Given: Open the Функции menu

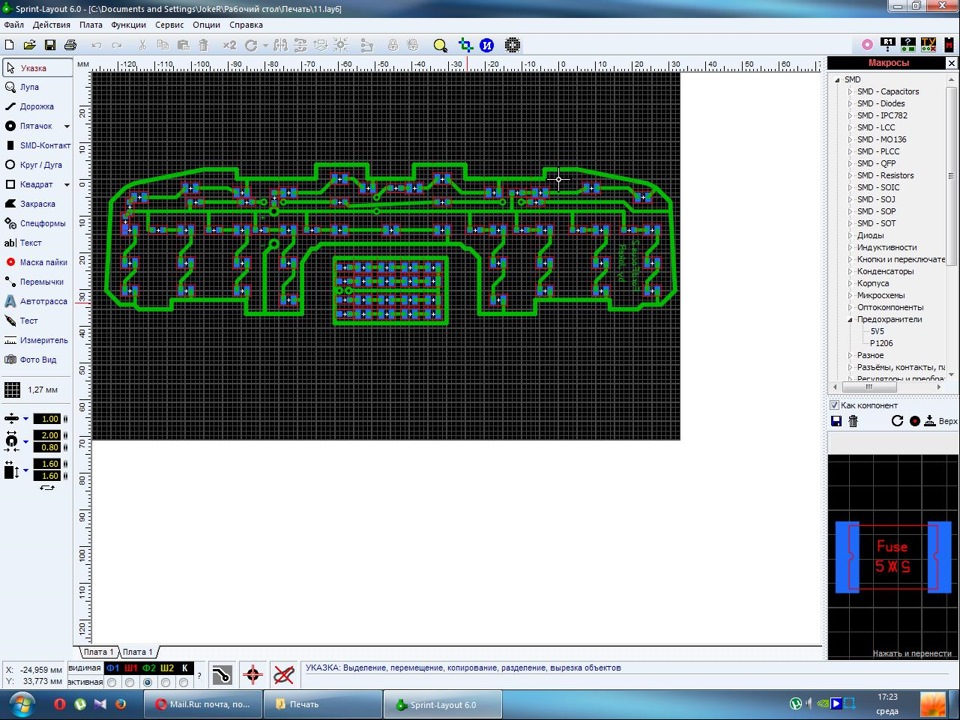Looking at the screenshot, I should (129, 25).
